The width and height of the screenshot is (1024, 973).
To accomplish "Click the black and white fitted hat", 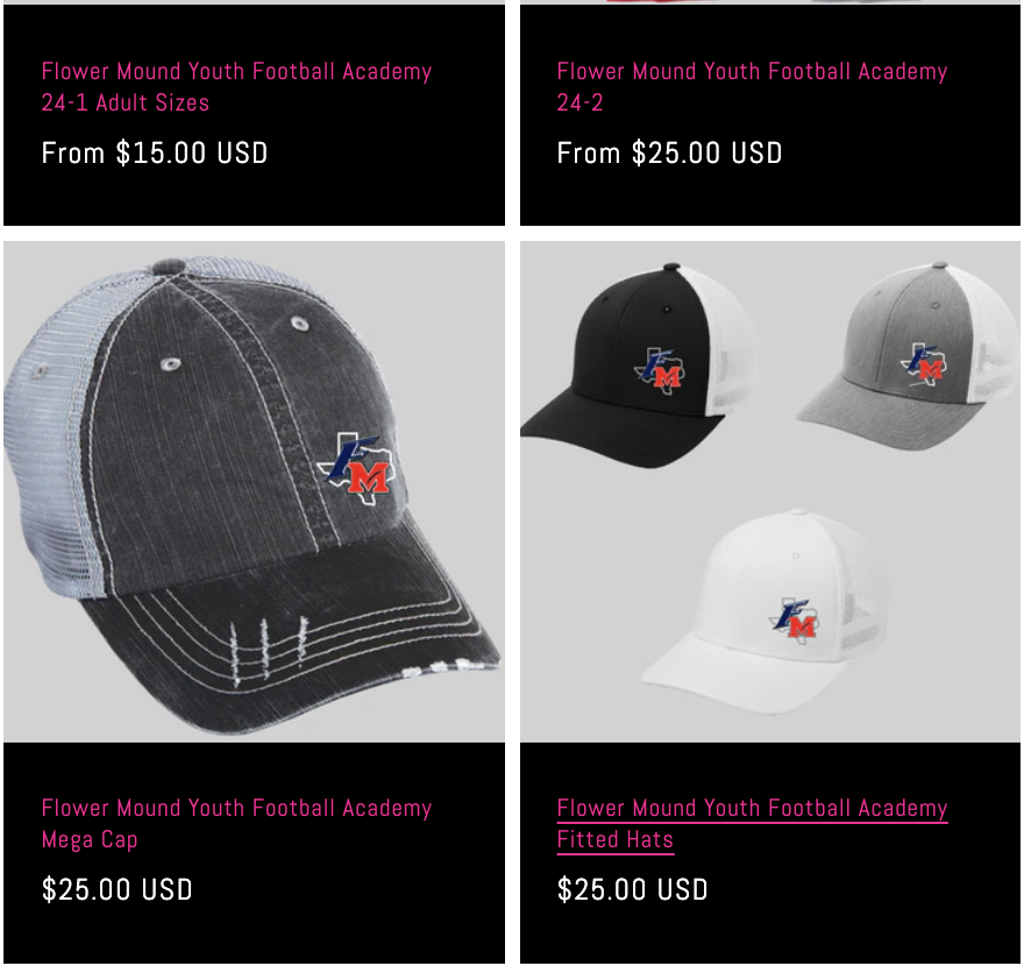I will 640,366.
